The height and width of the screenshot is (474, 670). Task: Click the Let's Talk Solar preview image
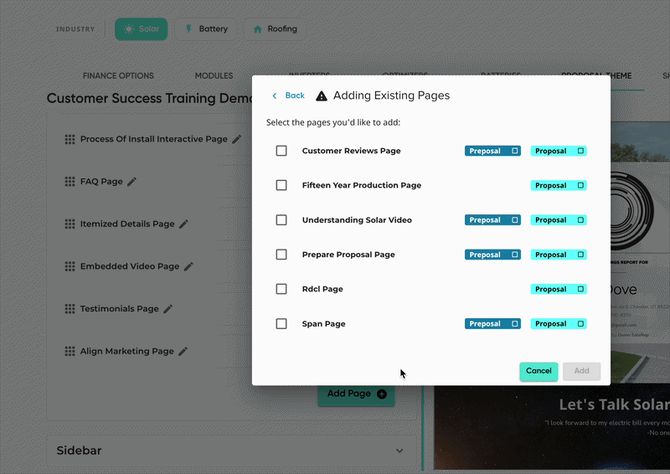[x=552, y=427]
